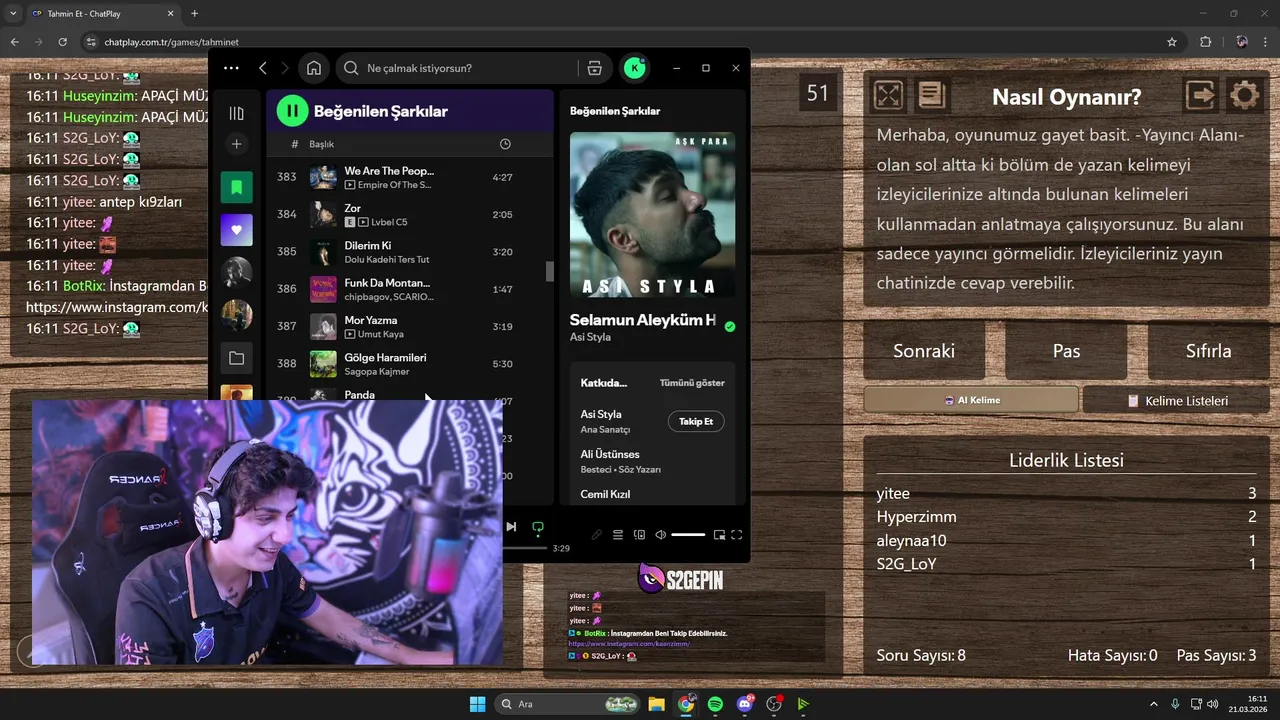Click leaderboard entry 'Hyperzimm'
Image resolution: width=1280 pixels, height=720 pixels.
[x=916, y=517]
